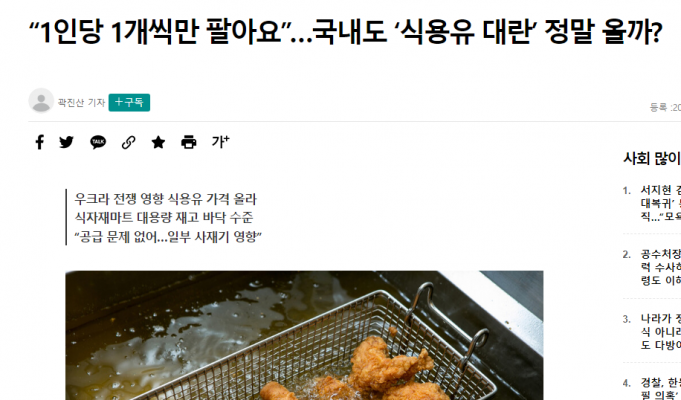
Task: Click the 등록 date text
Action: coord(665,107)
